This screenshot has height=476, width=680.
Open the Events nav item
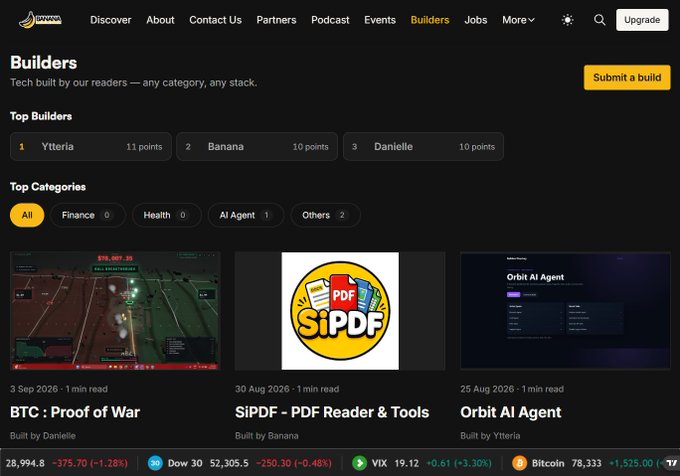click(380, 20)
